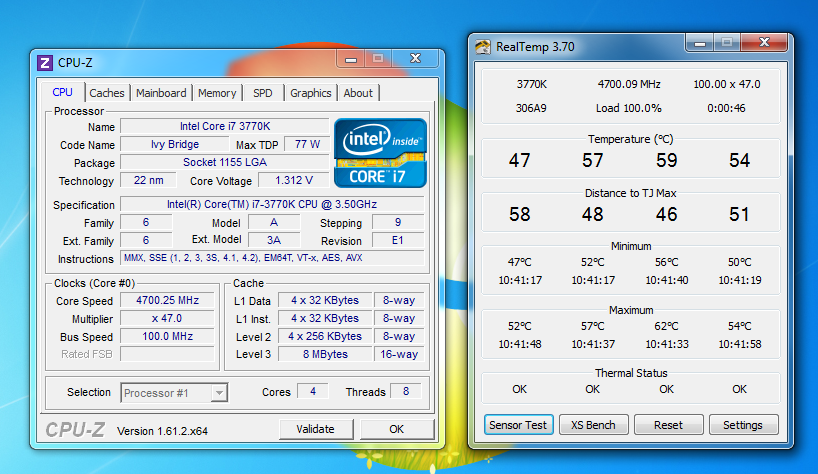Image resolution: width=818 pixels, height=474 pixels.
Task: Click RealTemp frequency '4700.09 MHz'
Action: (x=629, y=84)
